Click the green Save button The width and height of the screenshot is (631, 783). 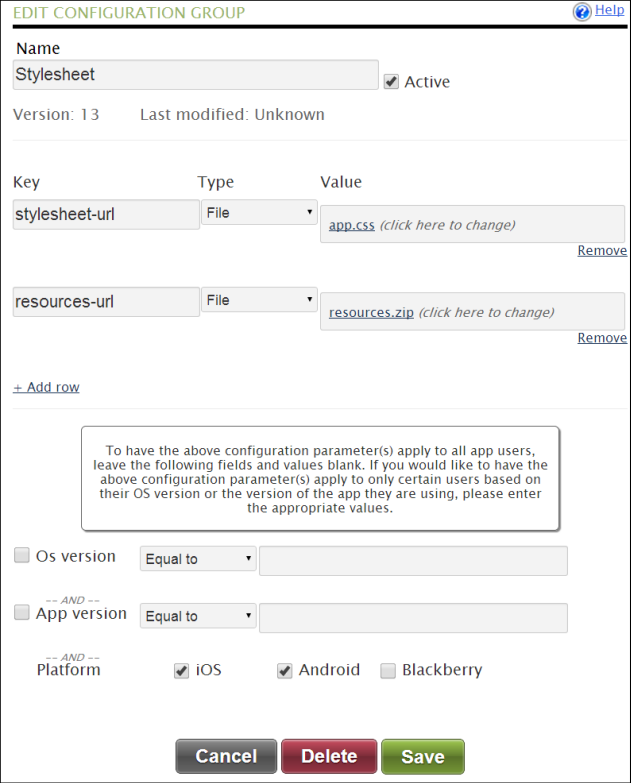coord(423,757)
